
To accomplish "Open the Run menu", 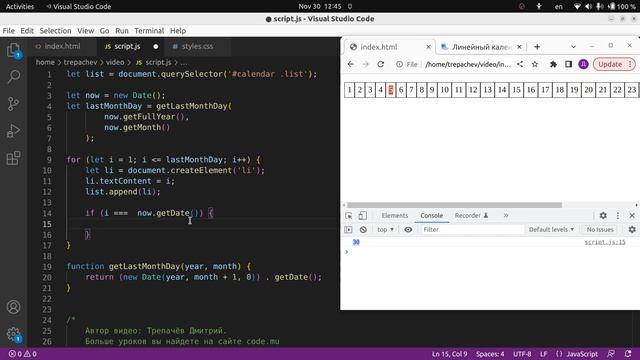I will pos(122,31).
